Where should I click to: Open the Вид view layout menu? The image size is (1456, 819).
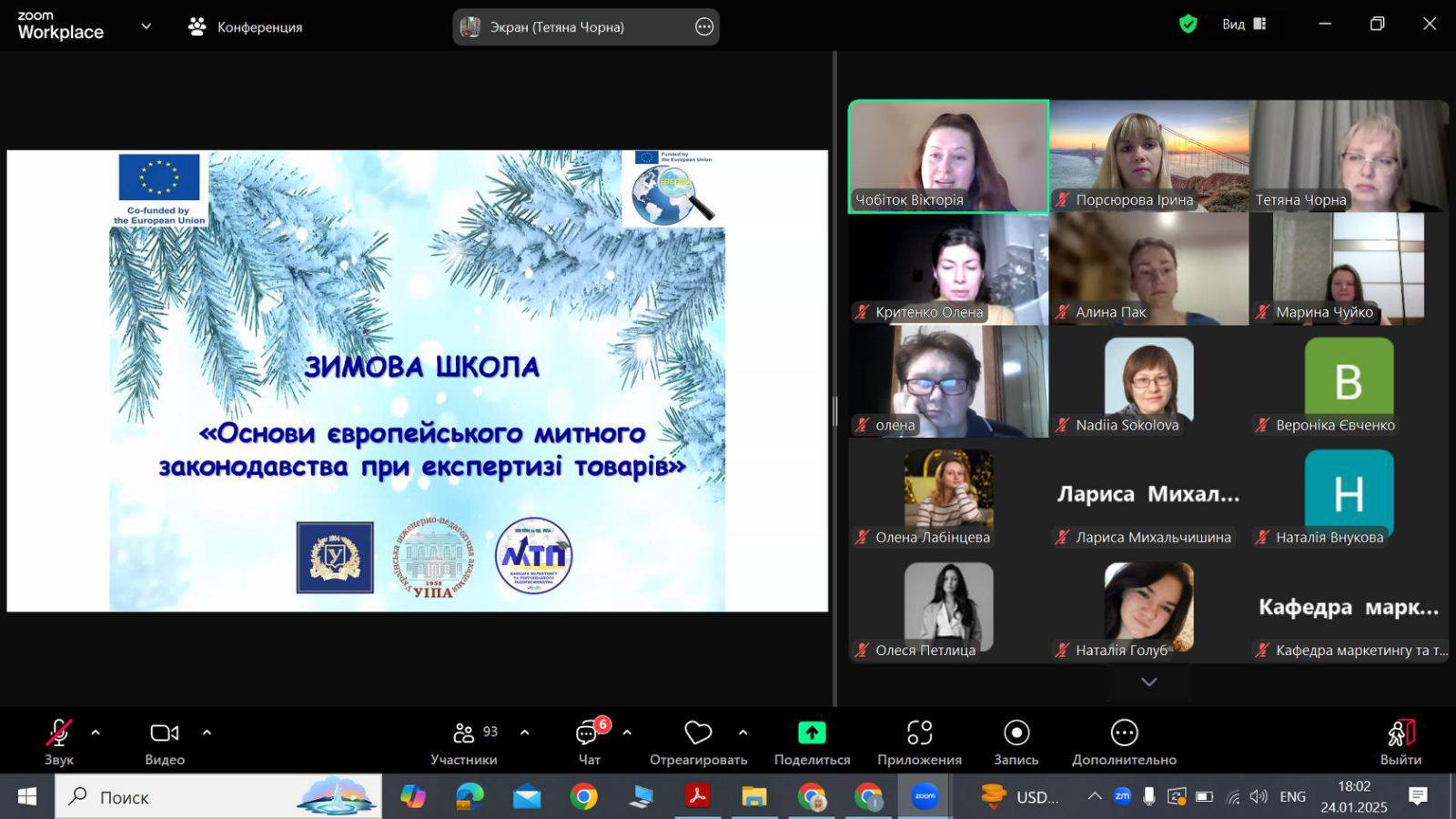(x=1244, y=25)
